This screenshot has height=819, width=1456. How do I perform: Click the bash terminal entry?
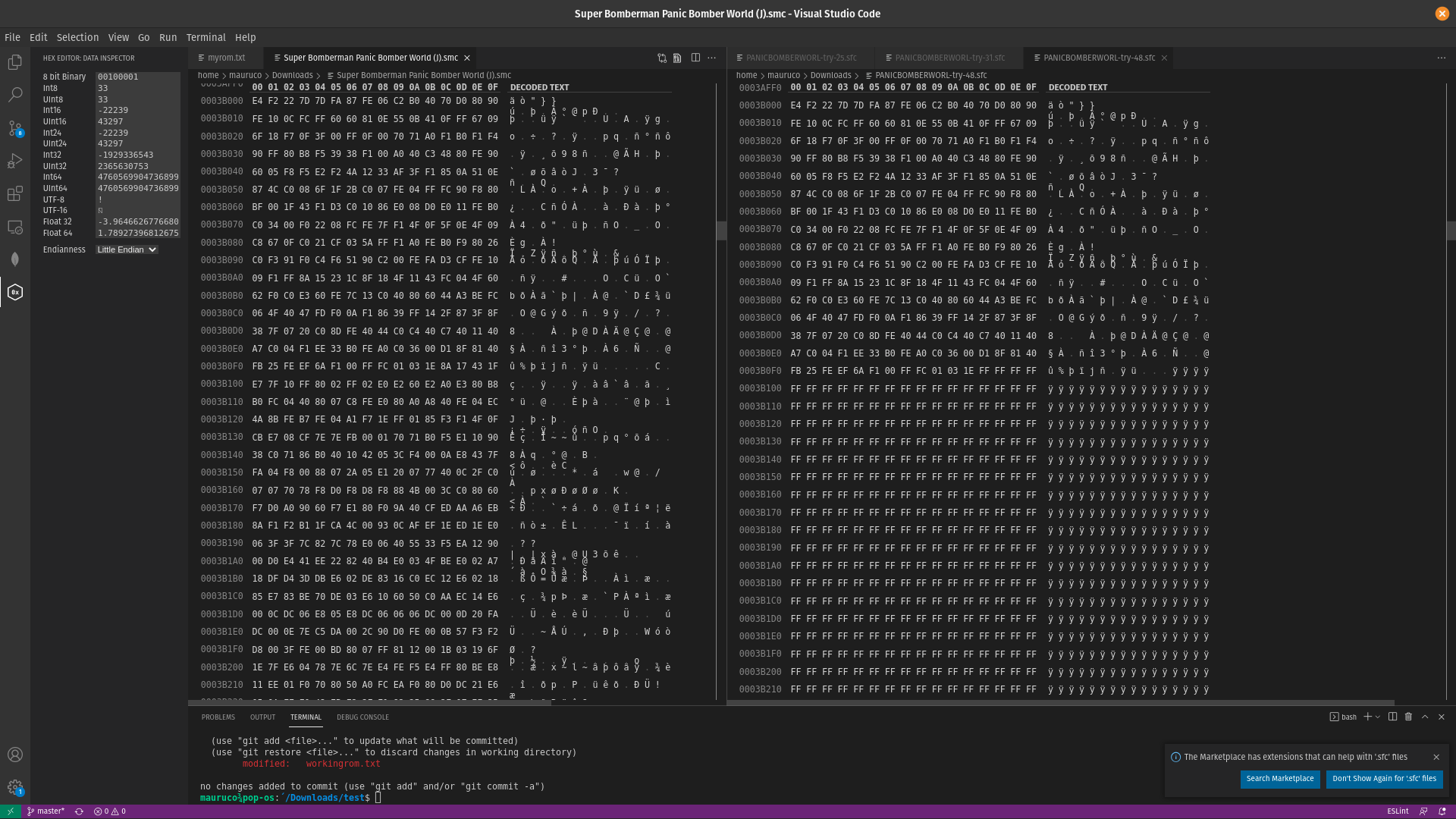pyautogui.click(x=1343, y=717)
